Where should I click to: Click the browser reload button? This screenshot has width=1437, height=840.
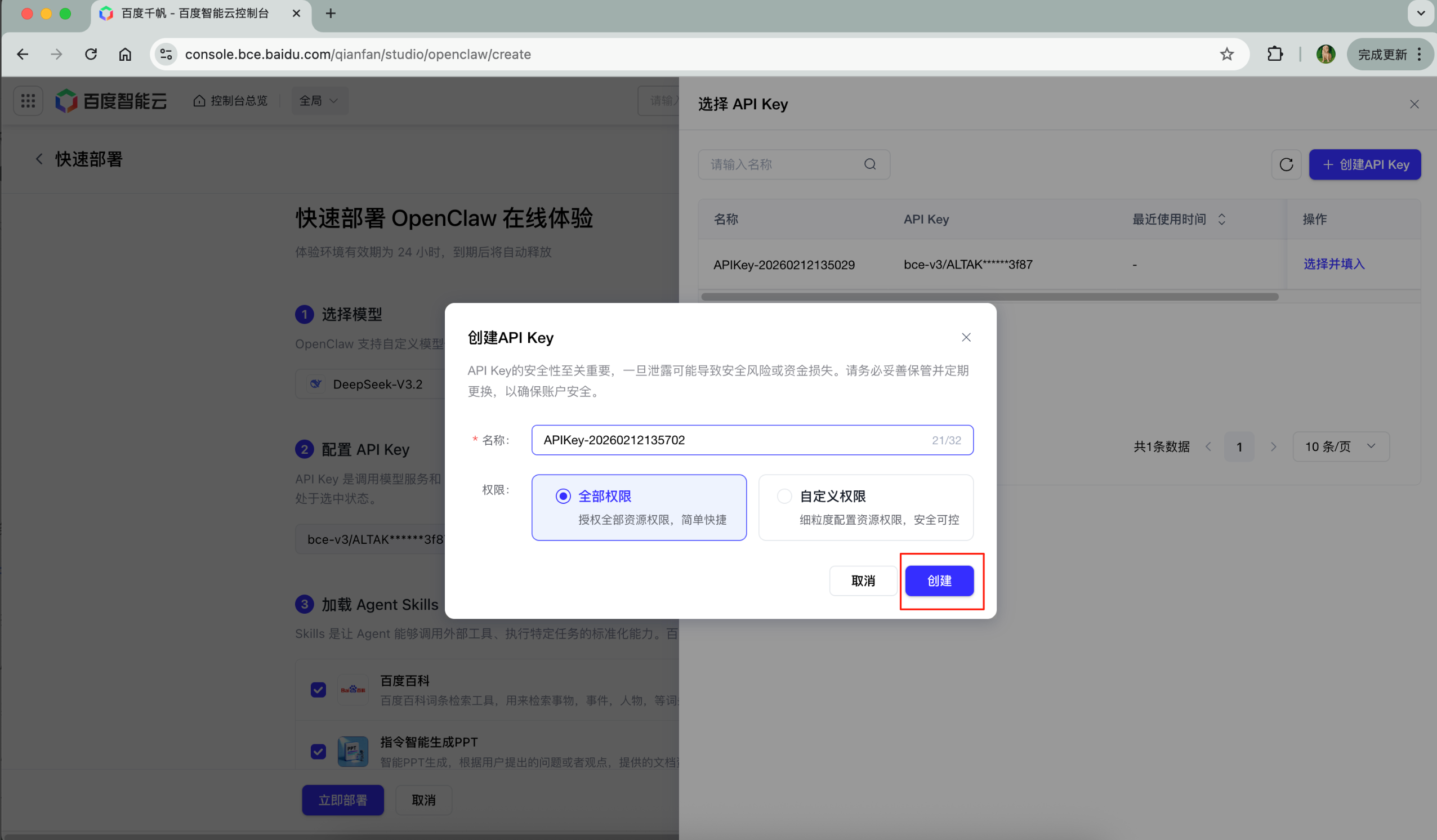[91, 54]
